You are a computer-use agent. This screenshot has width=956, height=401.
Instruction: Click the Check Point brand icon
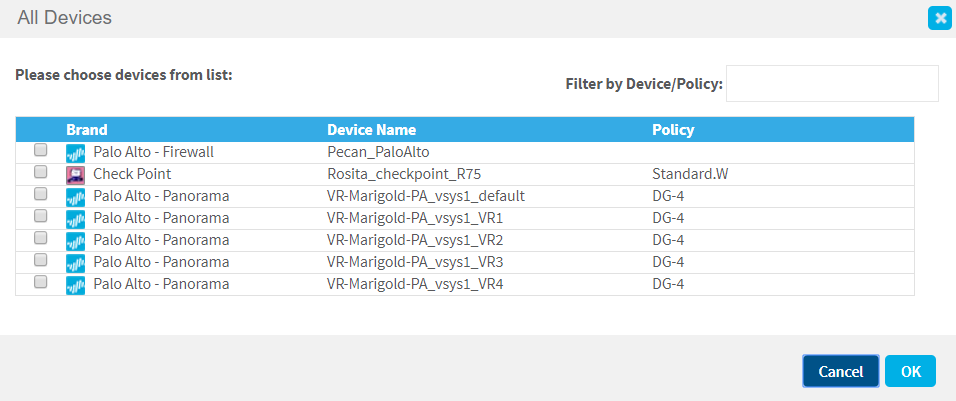pos(75,175)
